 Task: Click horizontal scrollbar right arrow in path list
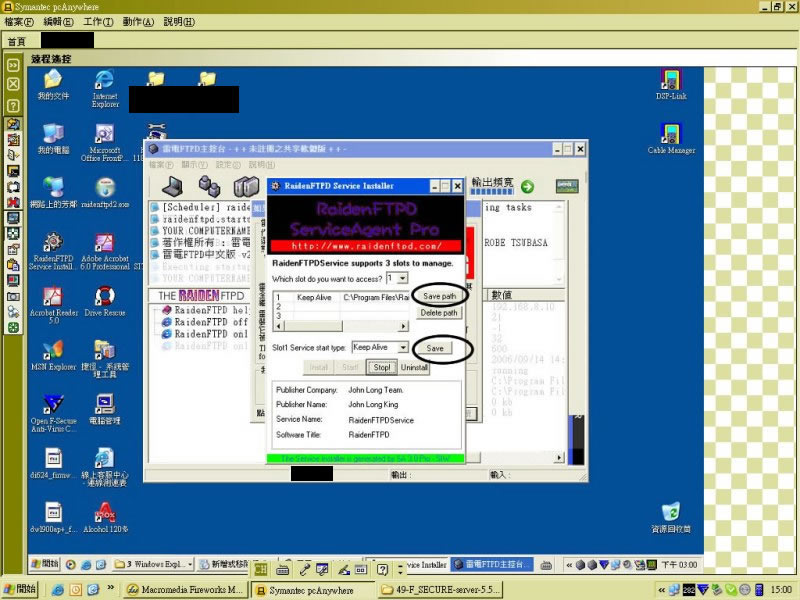click(x=404, y=326)
